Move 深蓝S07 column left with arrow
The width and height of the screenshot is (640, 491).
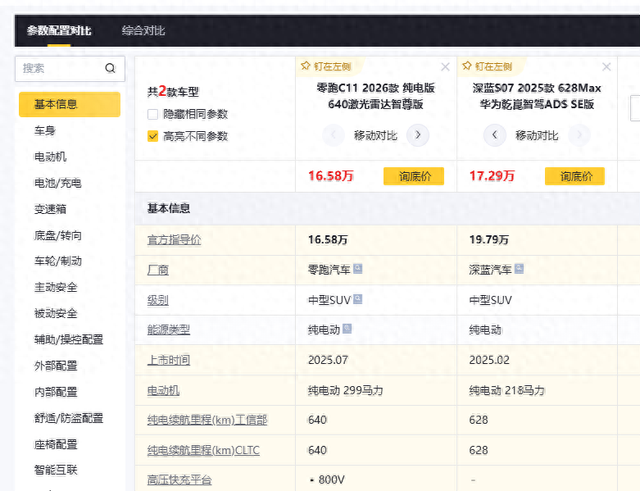click(x=495, y=135)
